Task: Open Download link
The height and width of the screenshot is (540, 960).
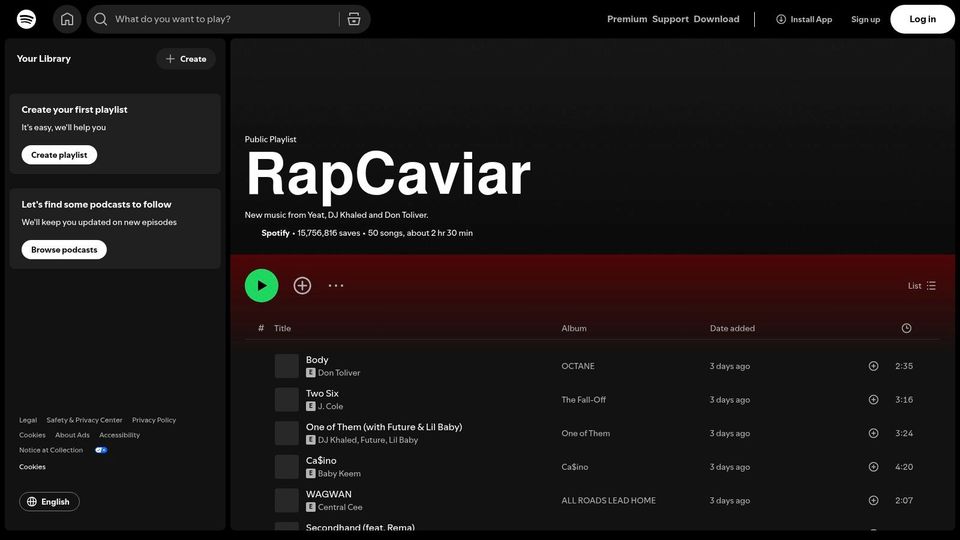Action: (x=716, y=19)
